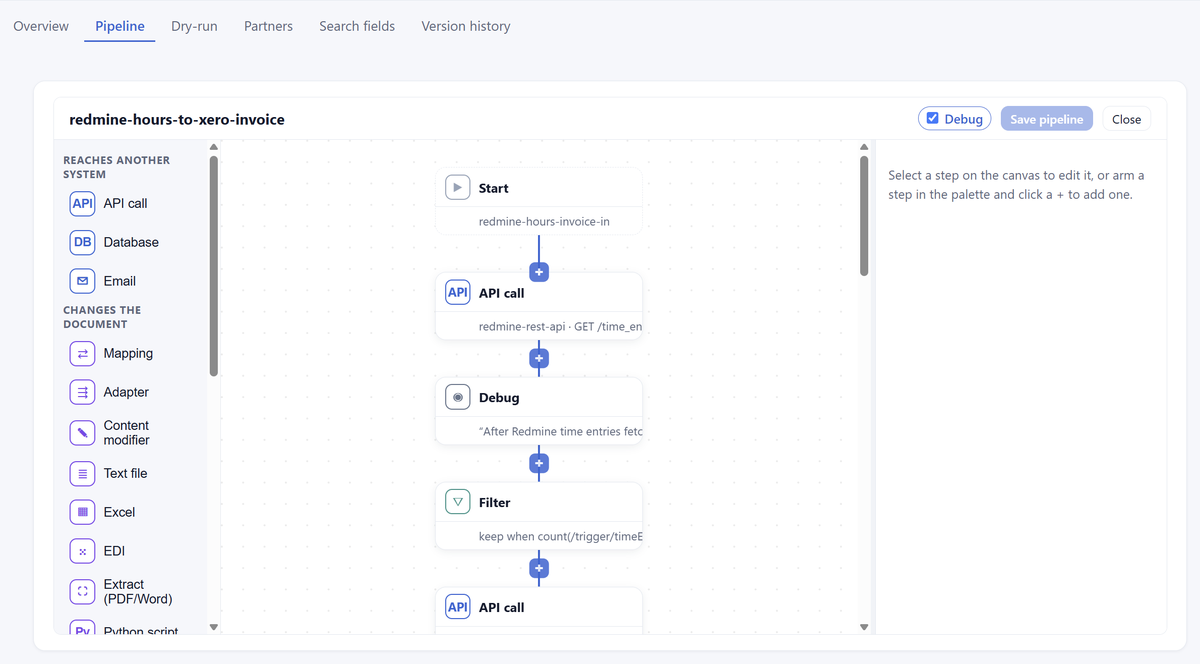This screenshot has height=664, width=1200.
Task: Switch to the Search fields tab
Action: tap(357, 26)
